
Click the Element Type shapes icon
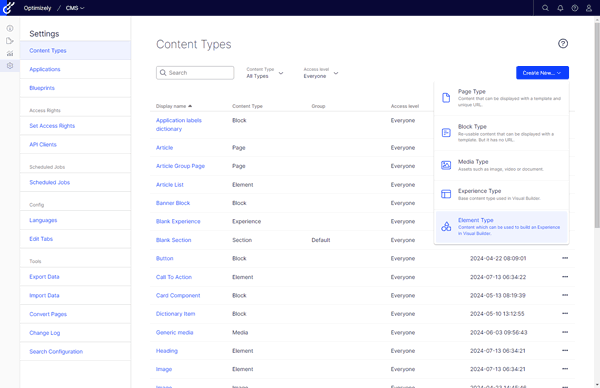pyautogui.click(x=446, y=227)
